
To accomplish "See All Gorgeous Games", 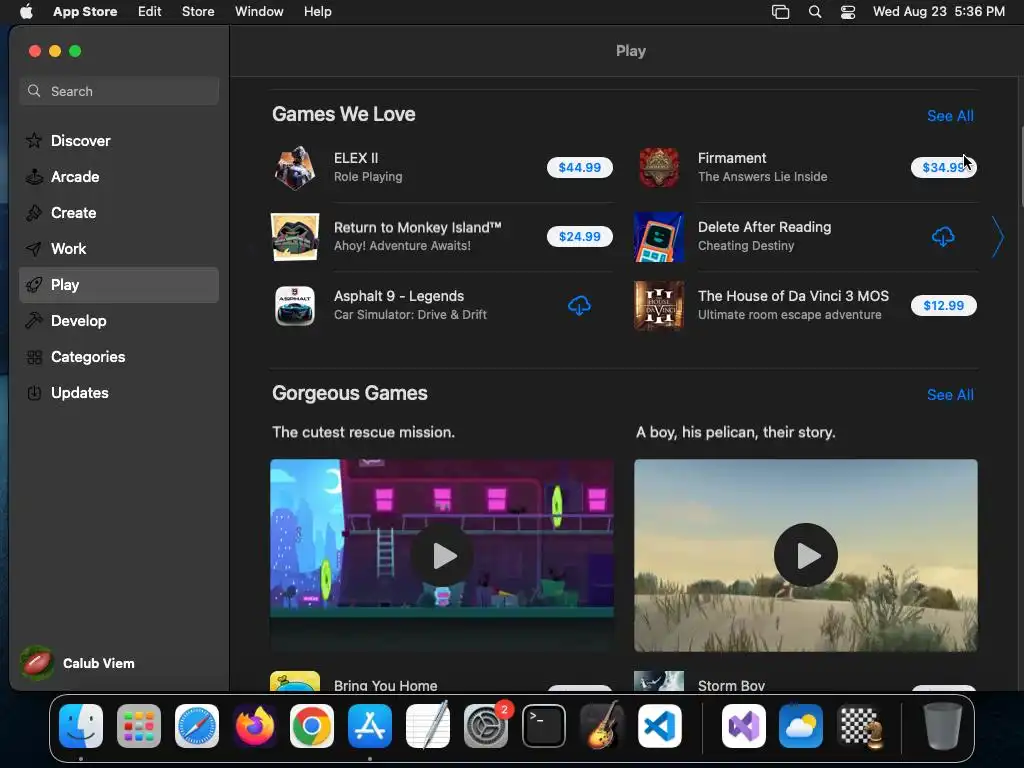I will [950, 394].
